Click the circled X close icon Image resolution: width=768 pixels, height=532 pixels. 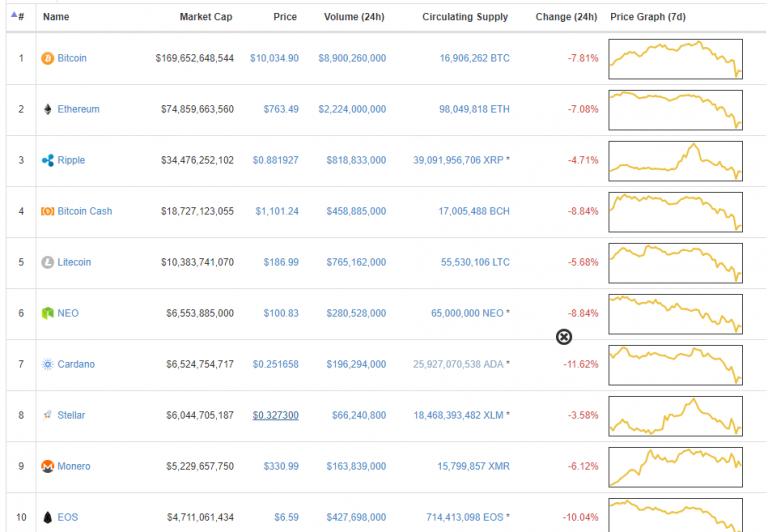(564, 337)
